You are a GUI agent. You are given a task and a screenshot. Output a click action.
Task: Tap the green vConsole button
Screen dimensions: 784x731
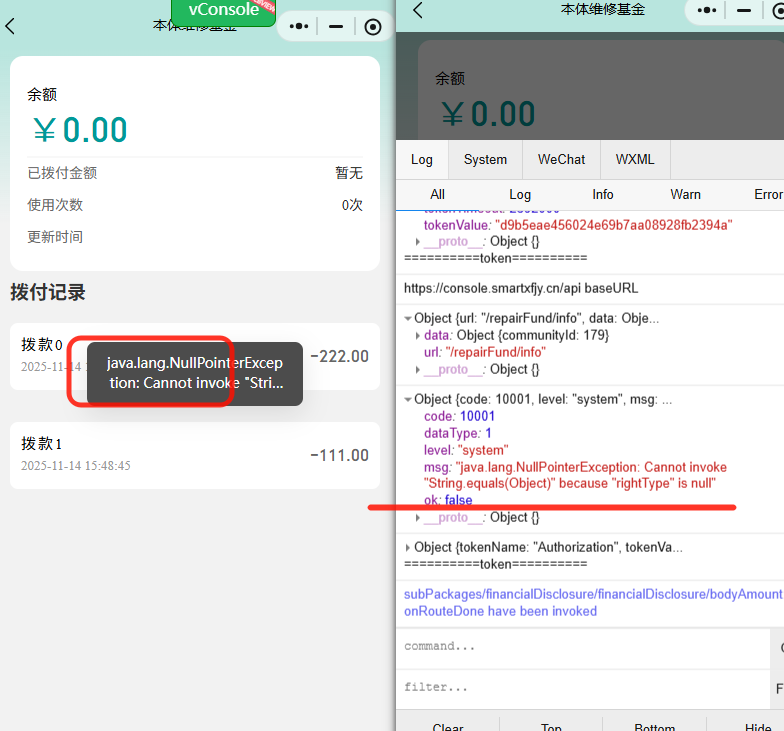(223, 11)
